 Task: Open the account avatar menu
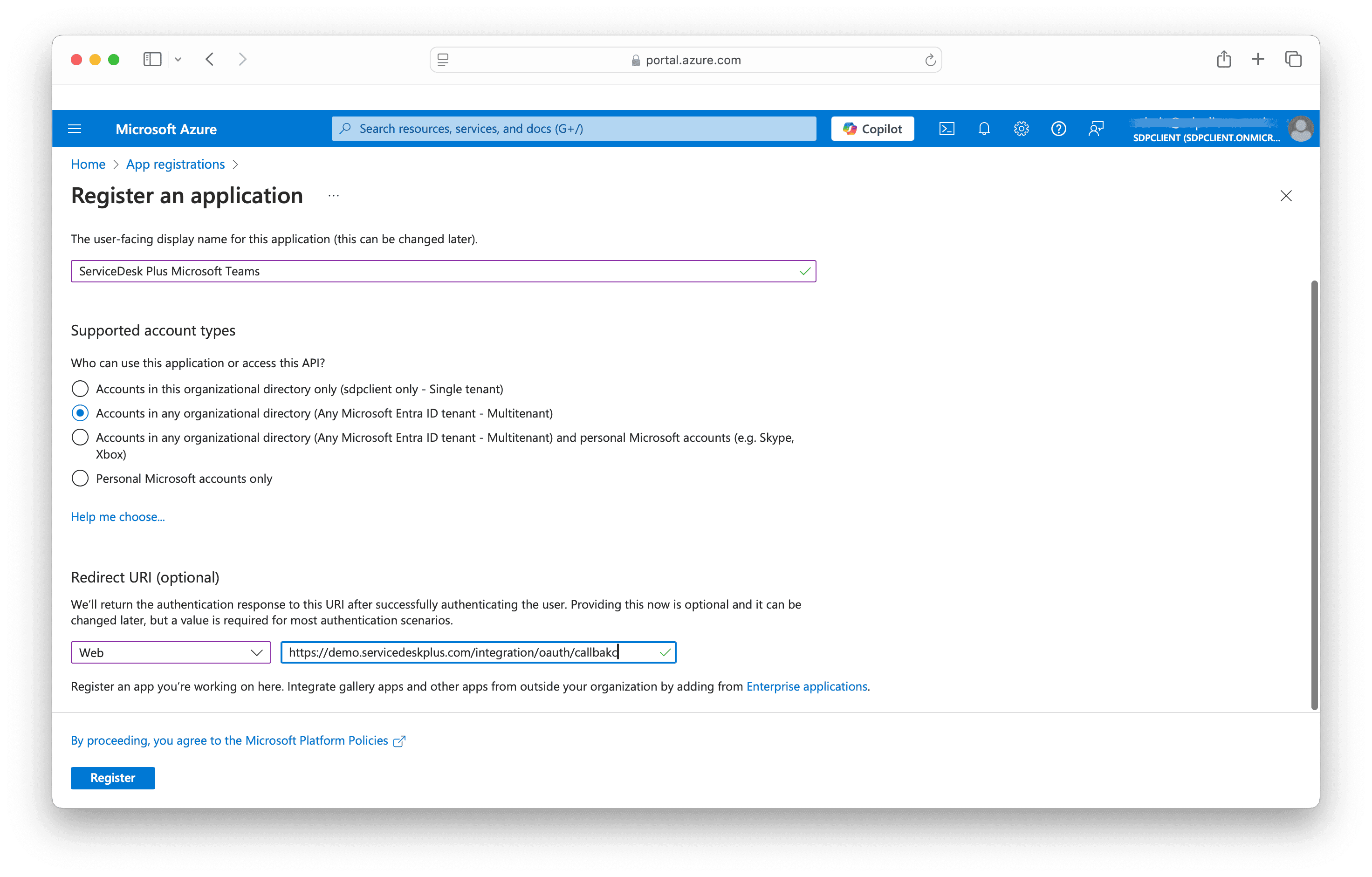click(x=1300, y=129)
